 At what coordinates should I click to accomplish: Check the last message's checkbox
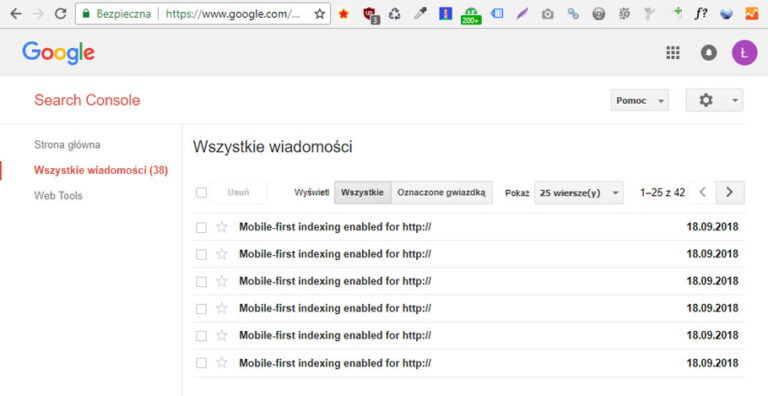pyautogui.click(x=201, y=363)
